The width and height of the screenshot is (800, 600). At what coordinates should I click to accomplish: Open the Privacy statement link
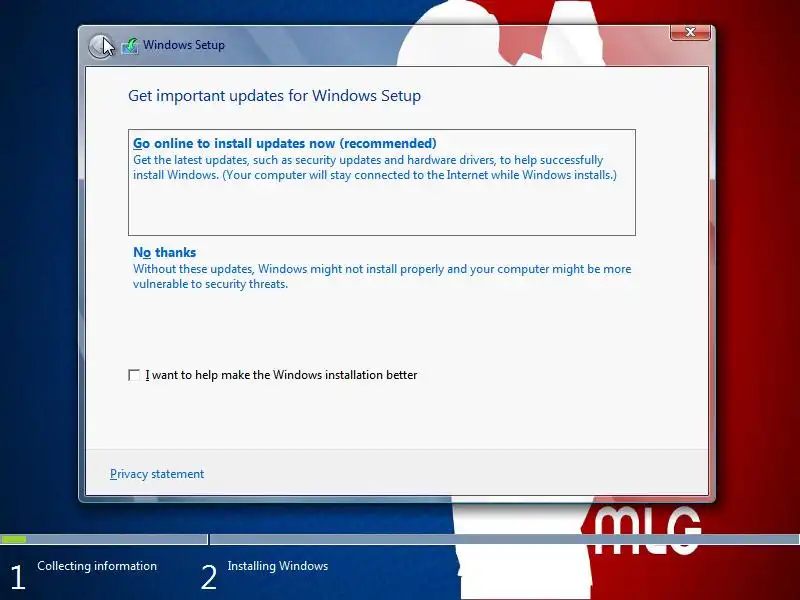click(157, 474)
